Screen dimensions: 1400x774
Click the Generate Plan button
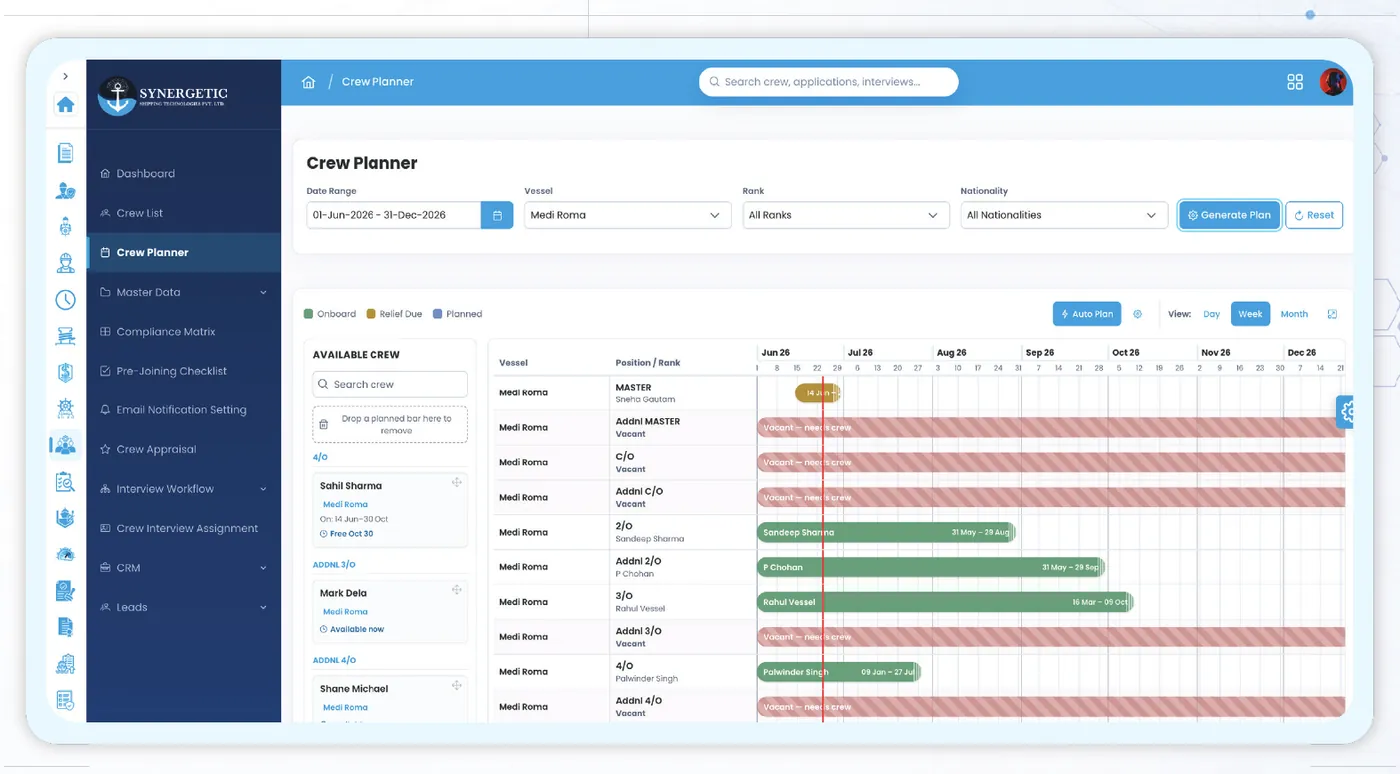pos(1229,215)
